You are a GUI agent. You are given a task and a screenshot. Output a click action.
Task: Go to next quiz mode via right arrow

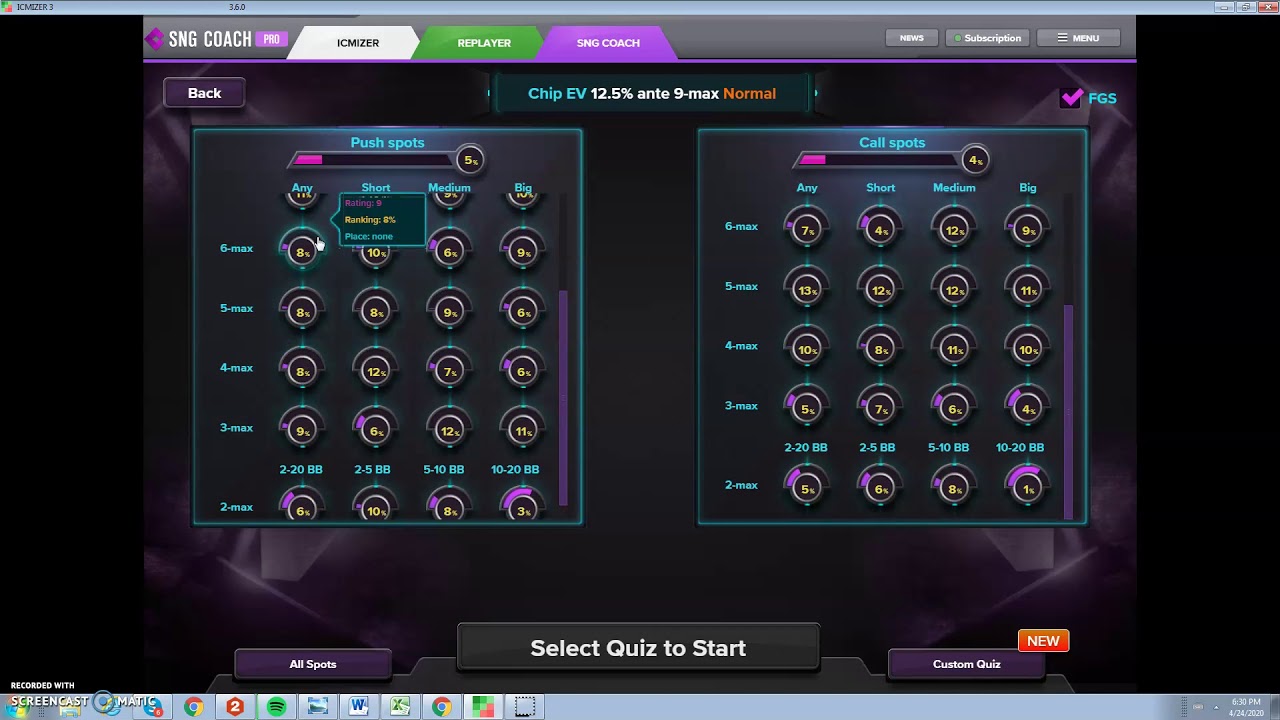[815, 93]
